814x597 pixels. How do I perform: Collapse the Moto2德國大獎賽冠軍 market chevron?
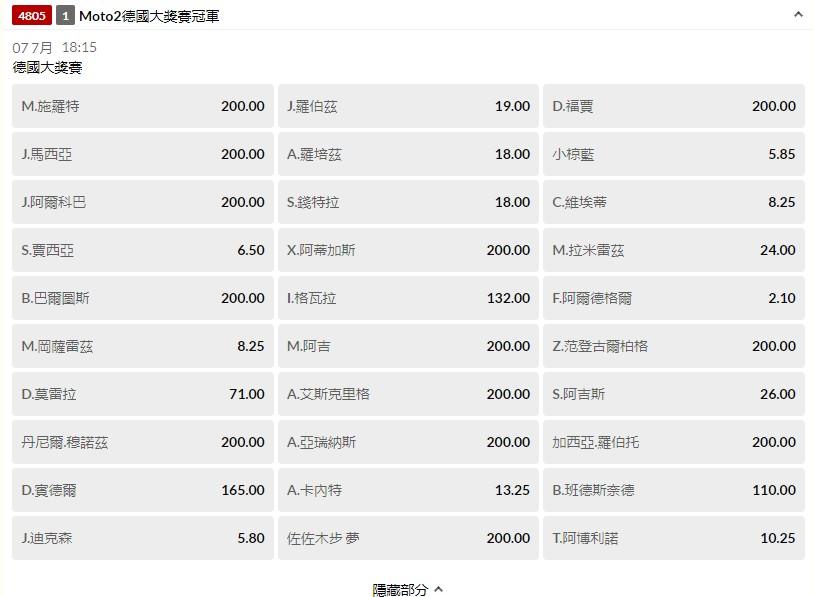coord(798,15)
